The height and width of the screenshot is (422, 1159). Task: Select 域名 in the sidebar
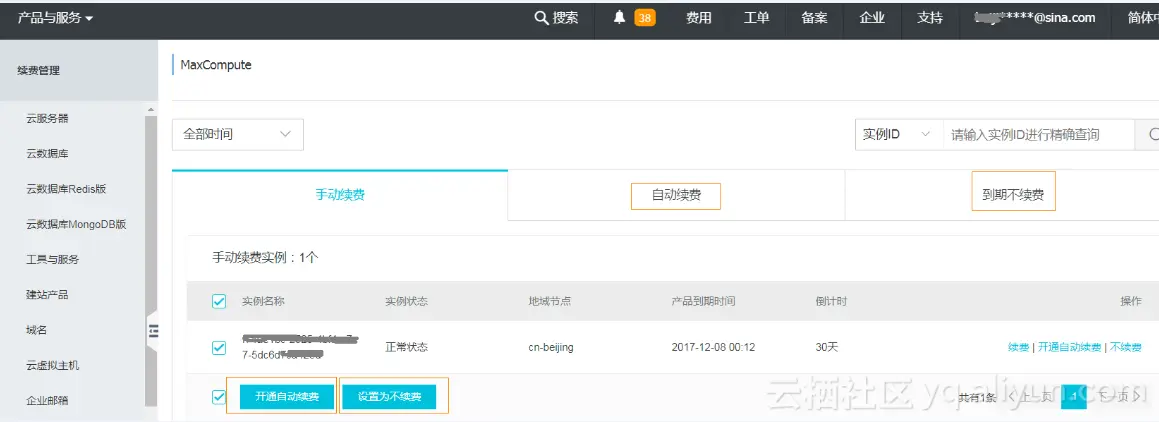pyautogui.click(x=37, y=330)
